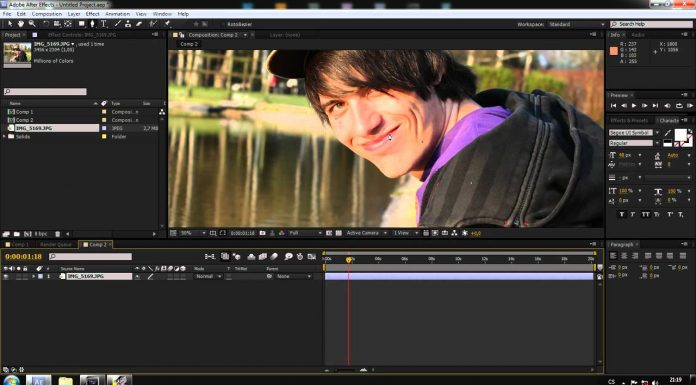Delete selected item with trash icon

click(57, 234)
